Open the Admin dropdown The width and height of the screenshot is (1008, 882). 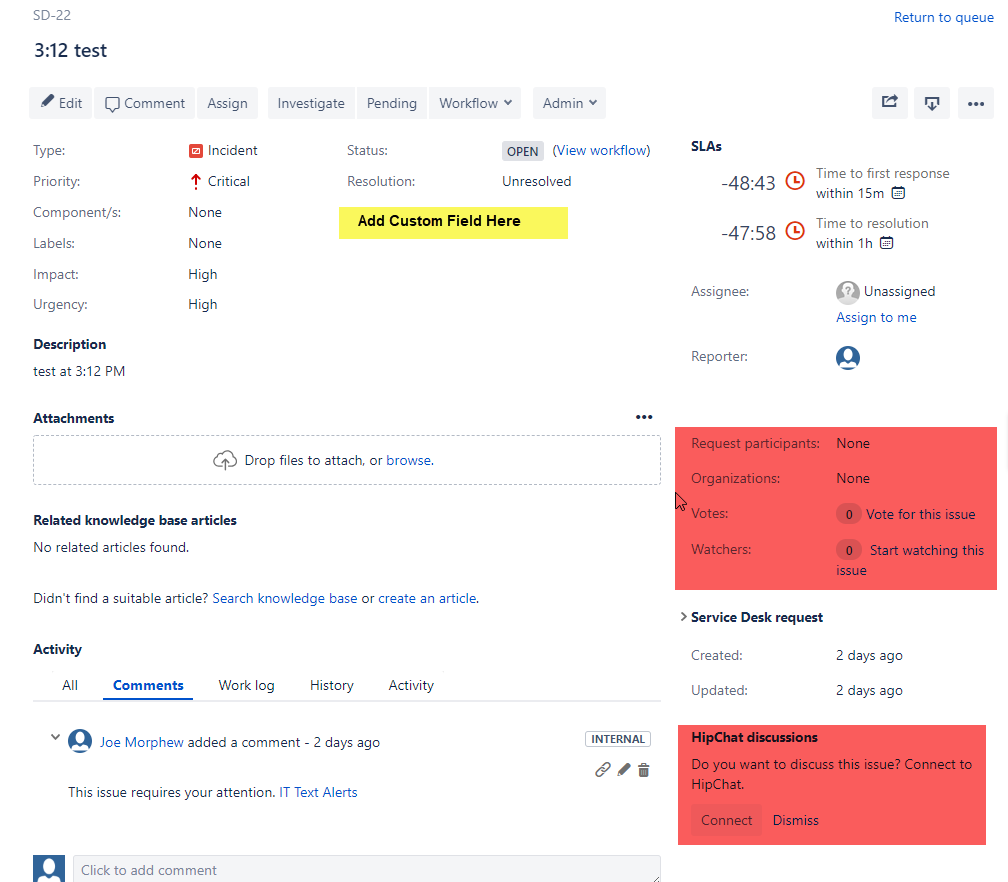(568, 103)
